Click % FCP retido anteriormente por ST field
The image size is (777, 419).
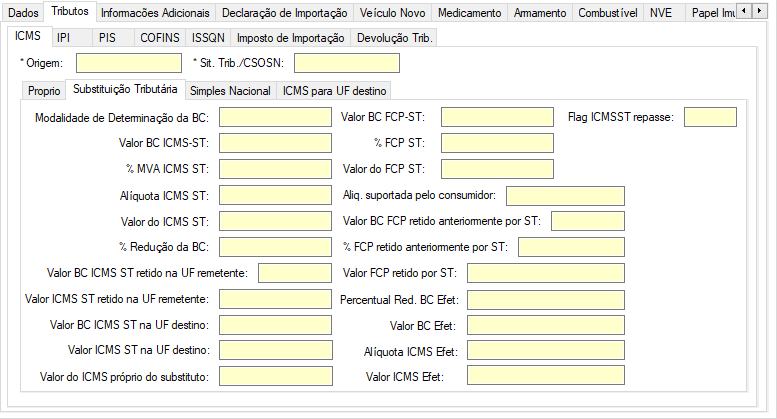571,247
